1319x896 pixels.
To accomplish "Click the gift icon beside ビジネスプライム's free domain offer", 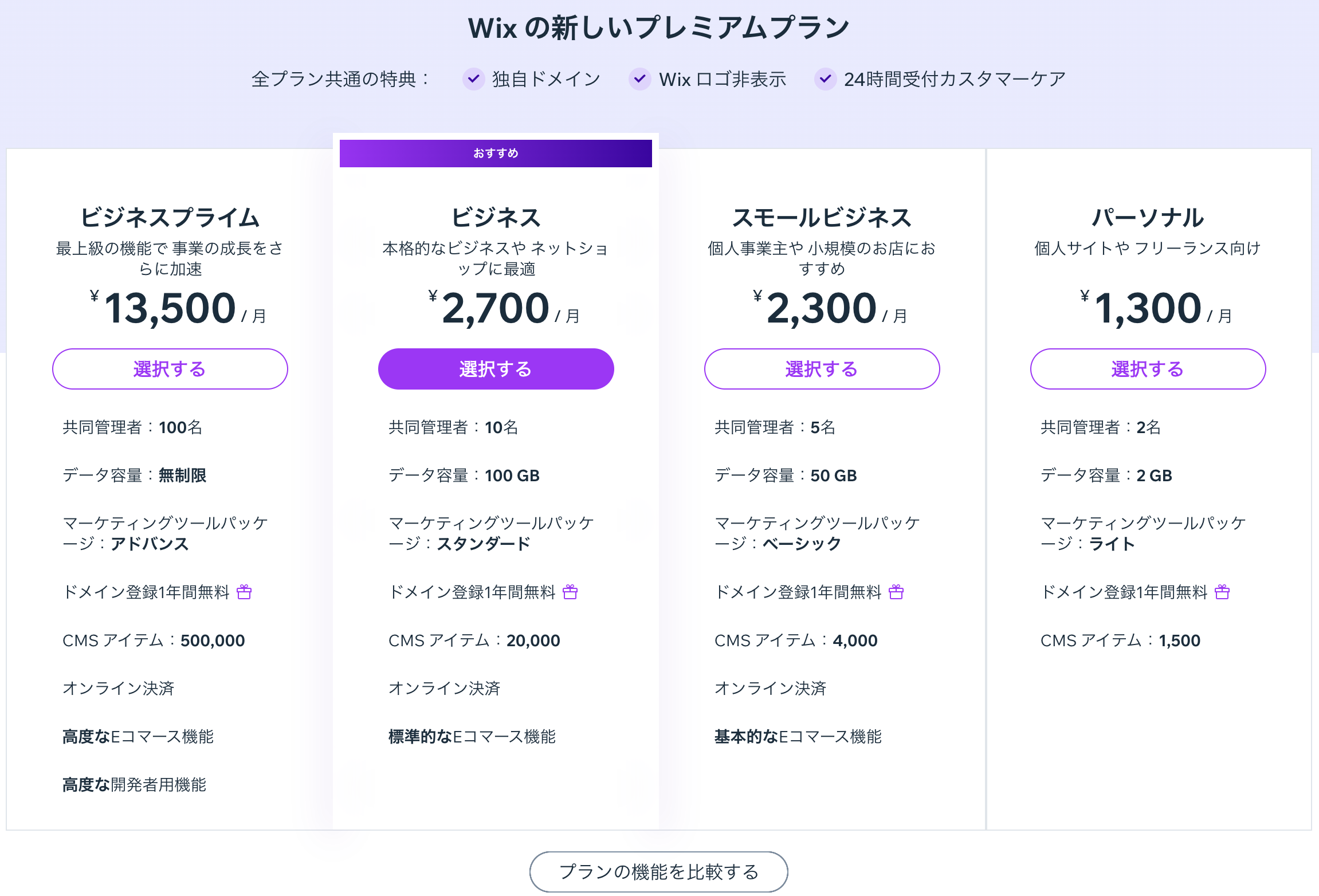I will point(245,592).
